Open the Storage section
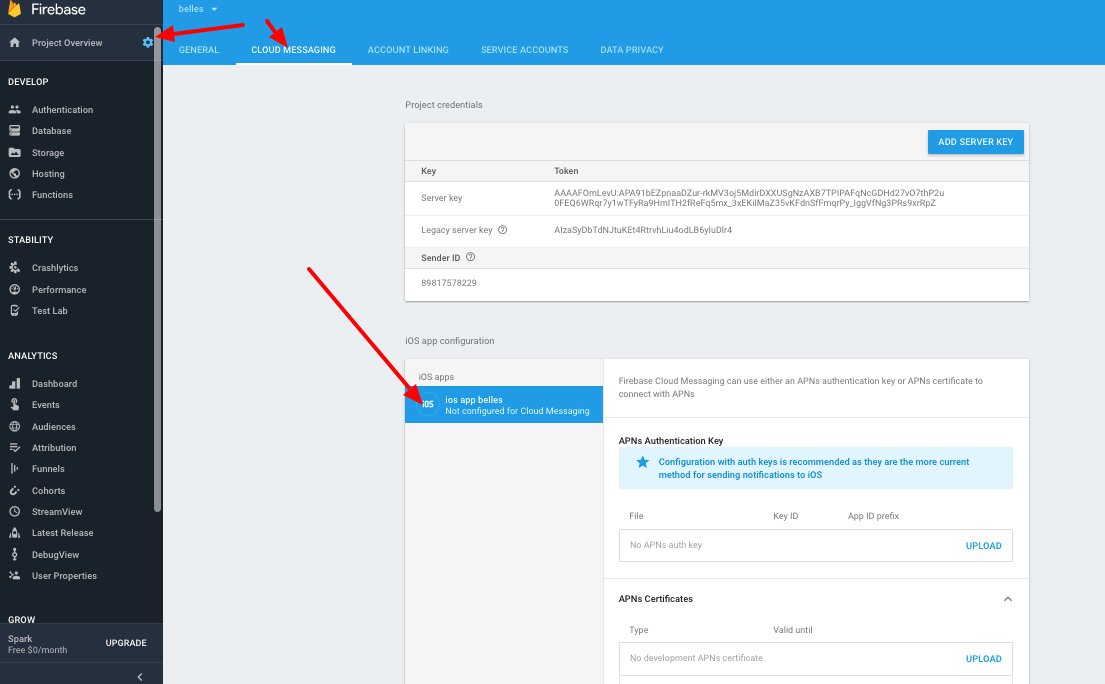Viewport: 1105px width, 684px height. tap(48, 153)
